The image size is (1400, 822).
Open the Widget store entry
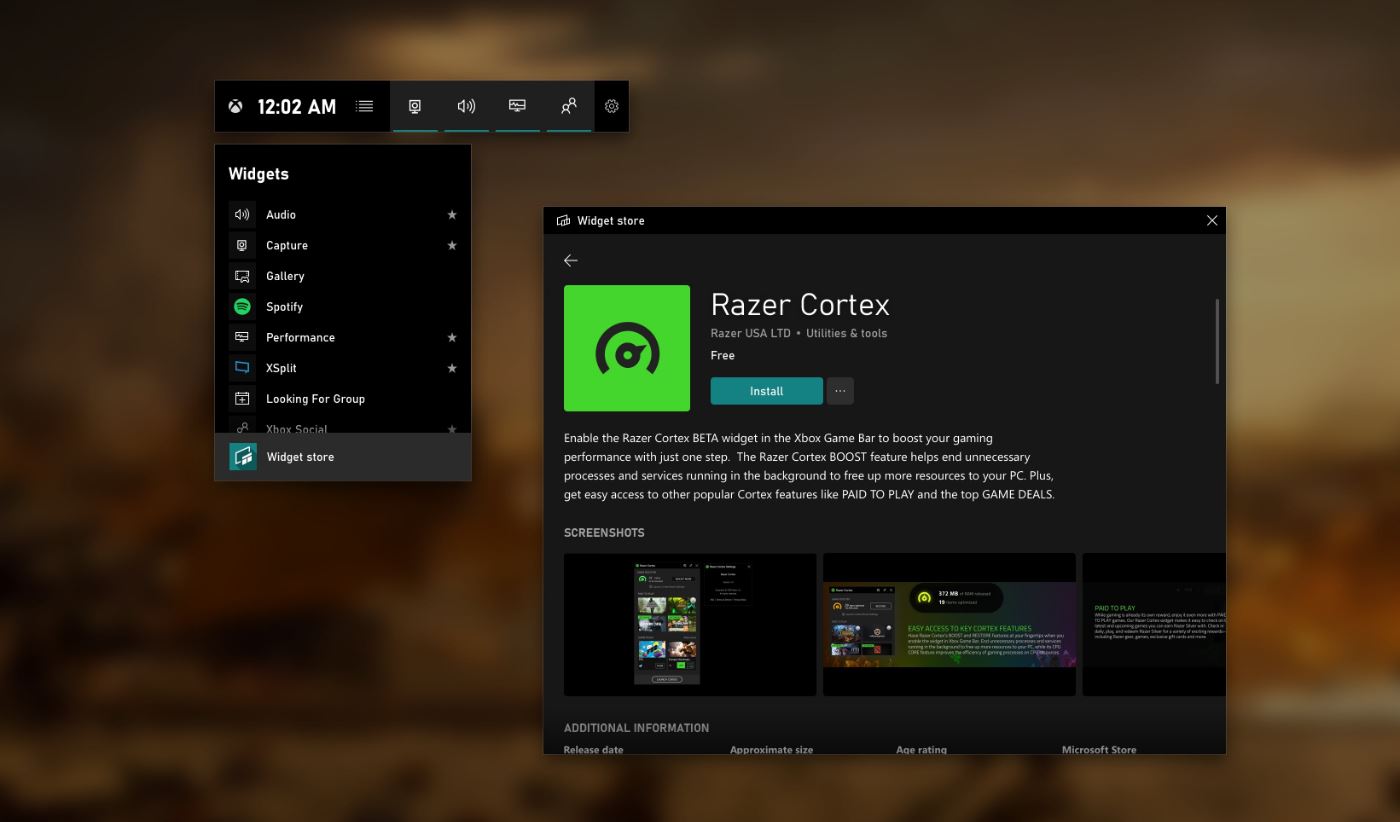pos(343,457)
